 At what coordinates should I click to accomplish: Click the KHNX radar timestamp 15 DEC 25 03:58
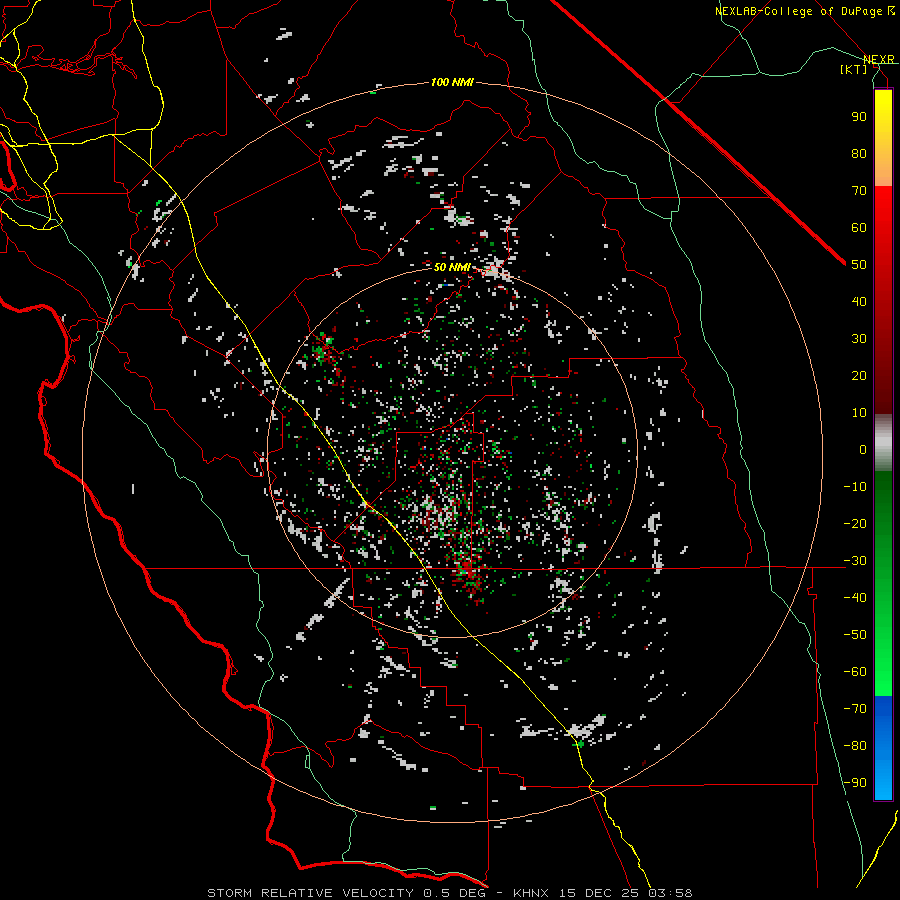pyautogui.click(x=603, y=893)
